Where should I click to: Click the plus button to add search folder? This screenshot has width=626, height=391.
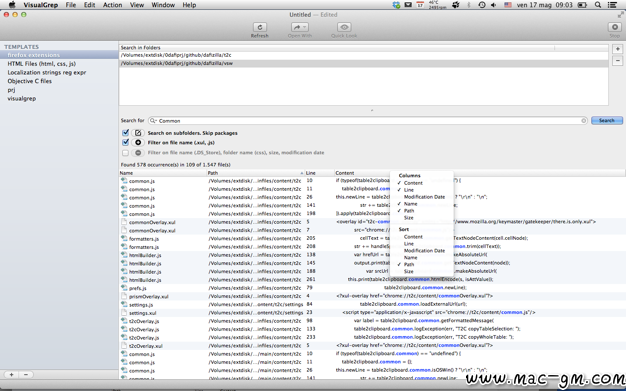point(617,49)
